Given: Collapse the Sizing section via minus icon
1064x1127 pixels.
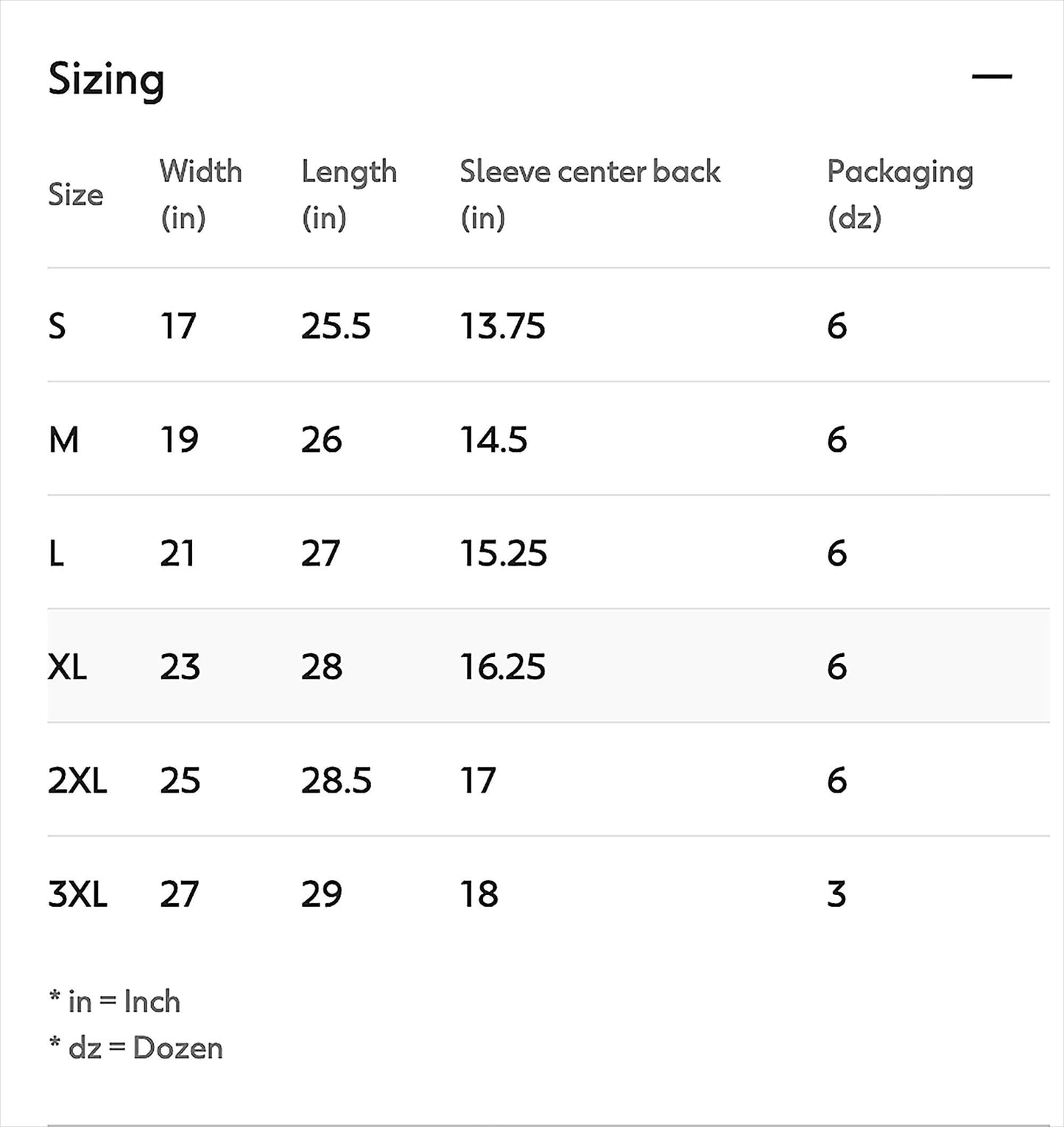Looking at the screenshot, I should click(991, 76).
